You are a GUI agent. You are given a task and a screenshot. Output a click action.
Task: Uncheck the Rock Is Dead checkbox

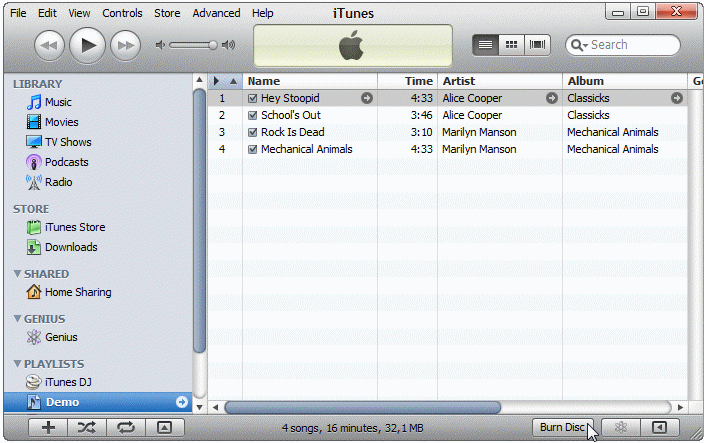[x=252, y=132]
